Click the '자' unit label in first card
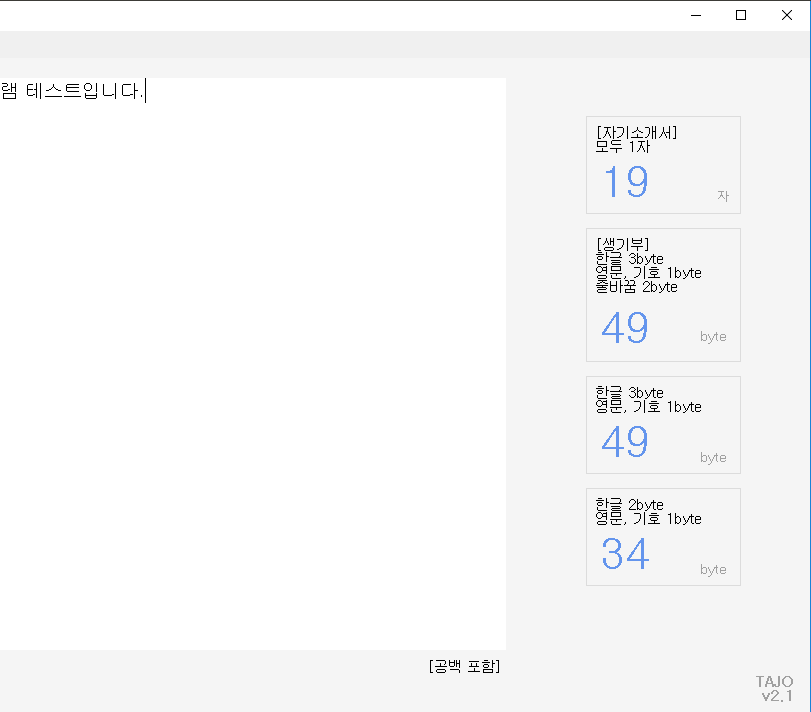 point(723,196)
